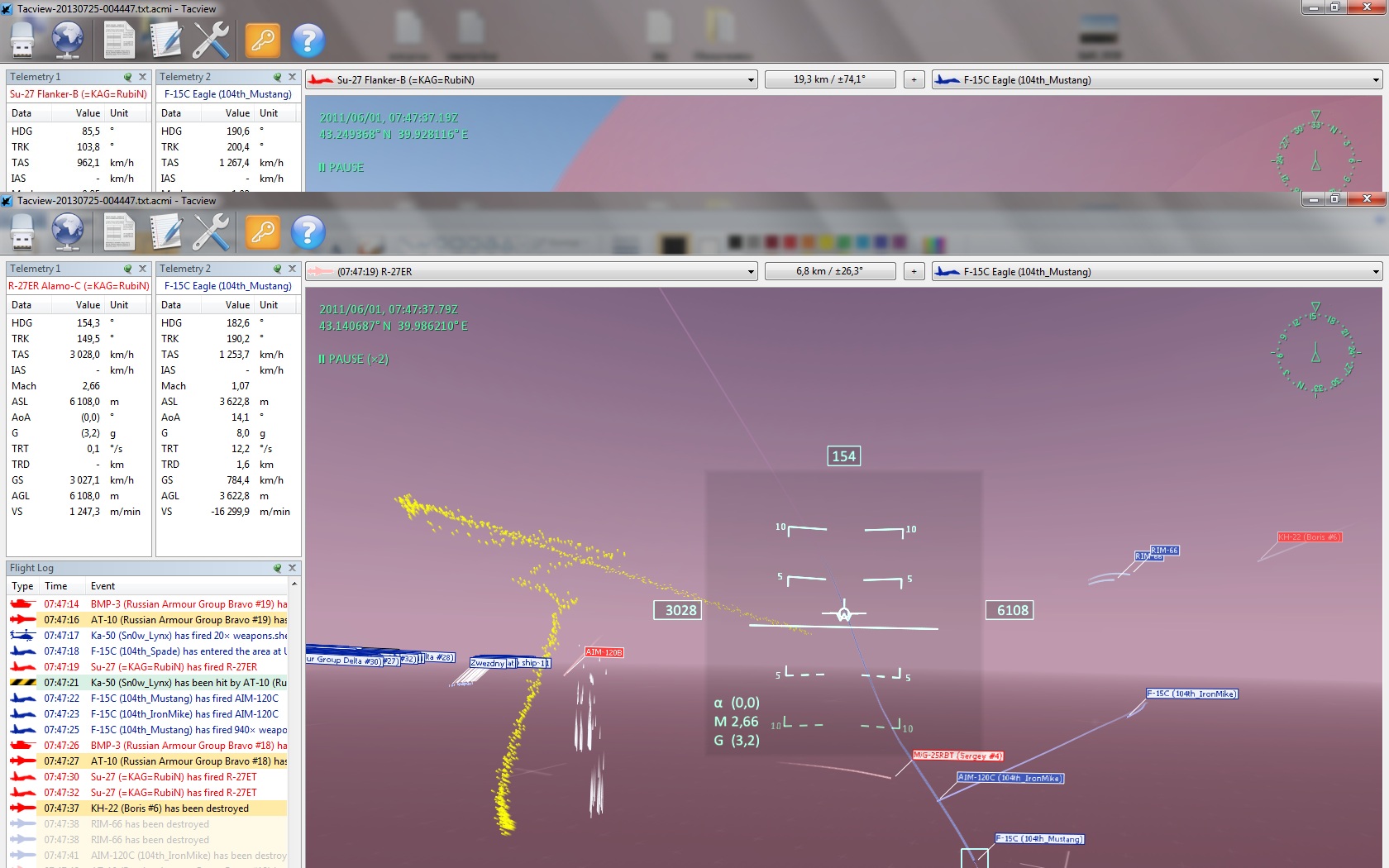This screenshot has width=1389, height=868.
Task: Select 07:47:30 Su-27 fired R-27ET entry
Action: pyautogui.click(x=148, y=777)
